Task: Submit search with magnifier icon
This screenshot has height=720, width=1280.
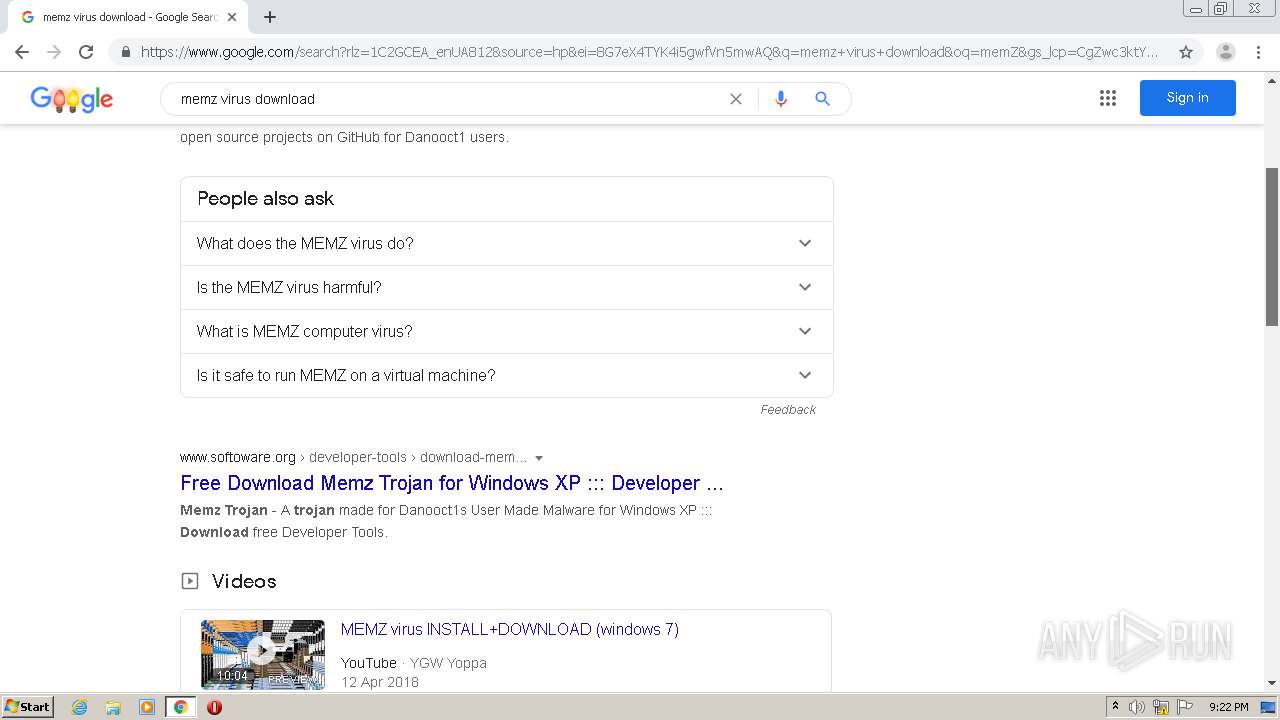Action: pyautogui.click(x=822, y=99)
